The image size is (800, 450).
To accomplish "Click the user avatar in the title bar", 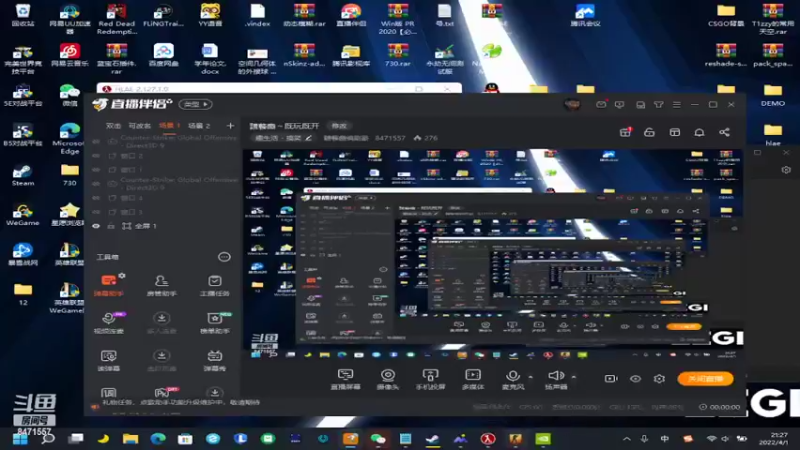I will coord(572,105).
